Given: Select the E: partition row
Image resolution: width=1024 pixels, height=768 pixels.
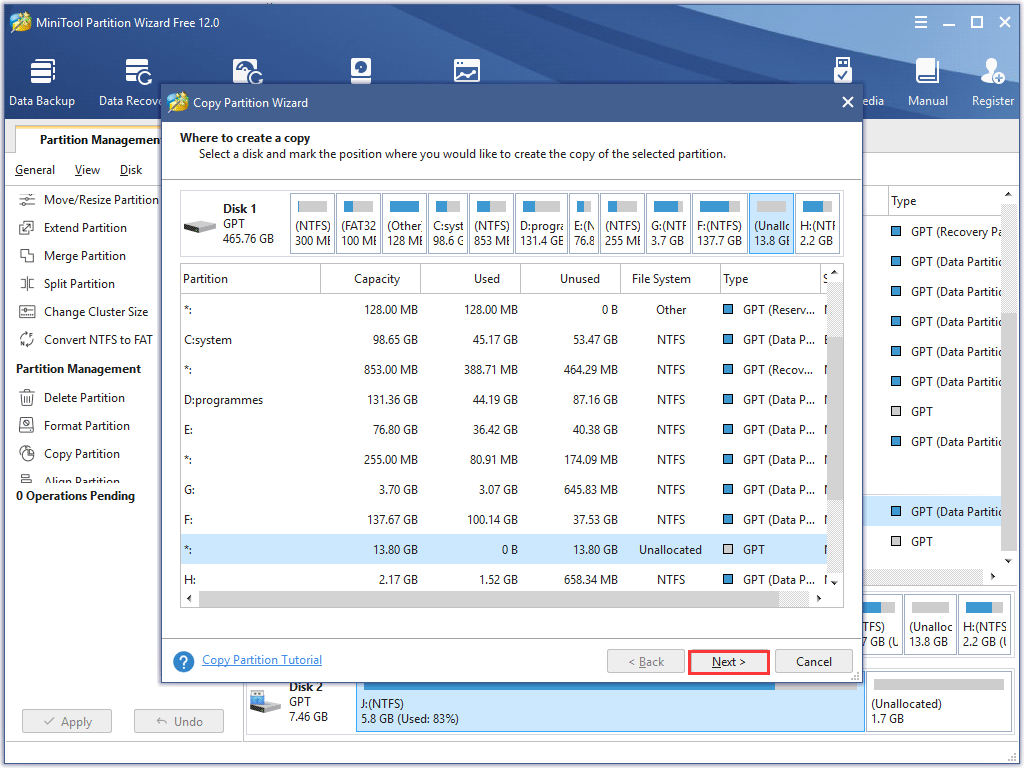Looking at the screenshot, I should tap(504, 430).
